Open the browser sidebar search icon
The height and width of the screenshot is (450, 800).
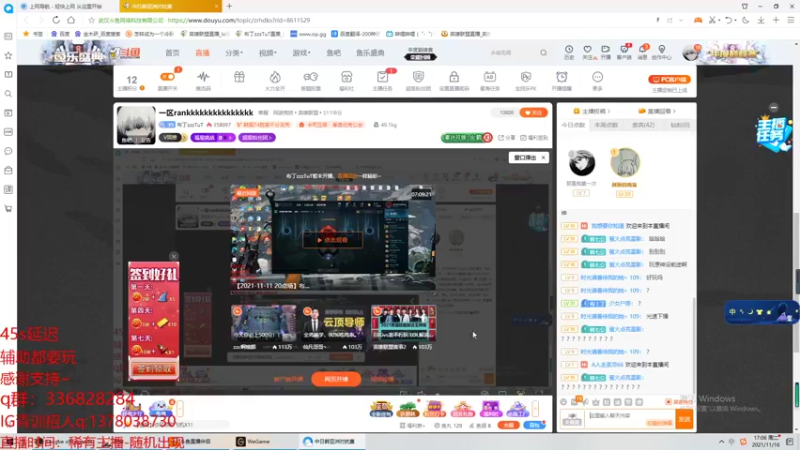coord(8,94)
